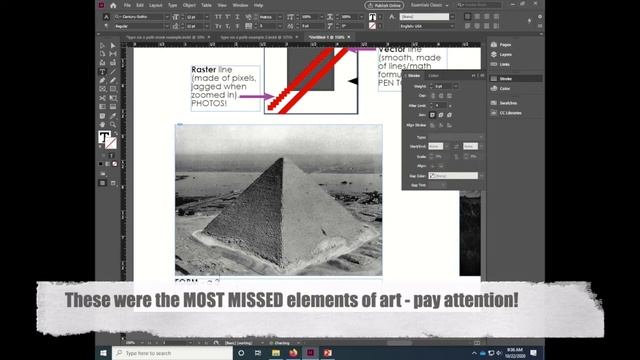Select the Selection tool arrow
Image resolution: width=640 pixels, height=360 pixels.
(102, 45)
